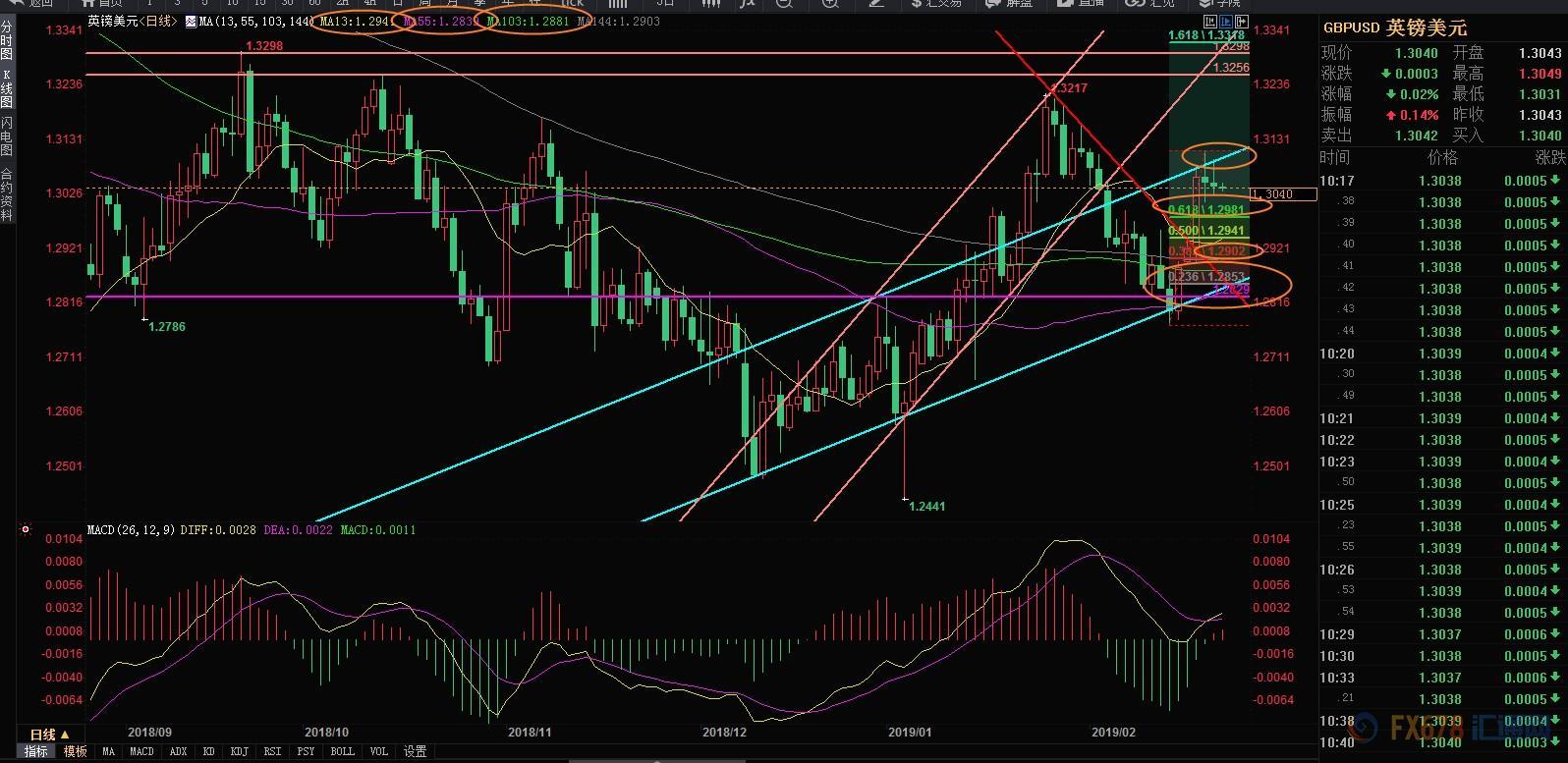Open the 设置 indicator settings
Image resolution: width=1568 pixels, height=763 pixels.
tap(415, 751)
